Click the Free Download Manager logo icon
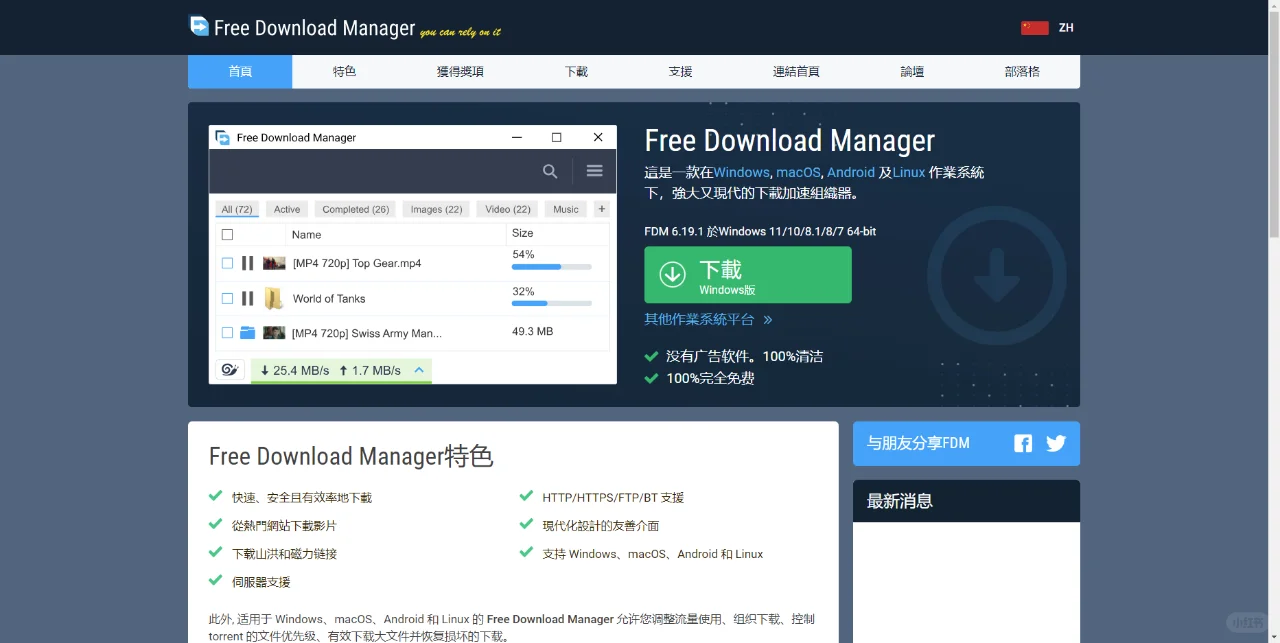Screen dimensions: 1280x643 tap(199, 26)
